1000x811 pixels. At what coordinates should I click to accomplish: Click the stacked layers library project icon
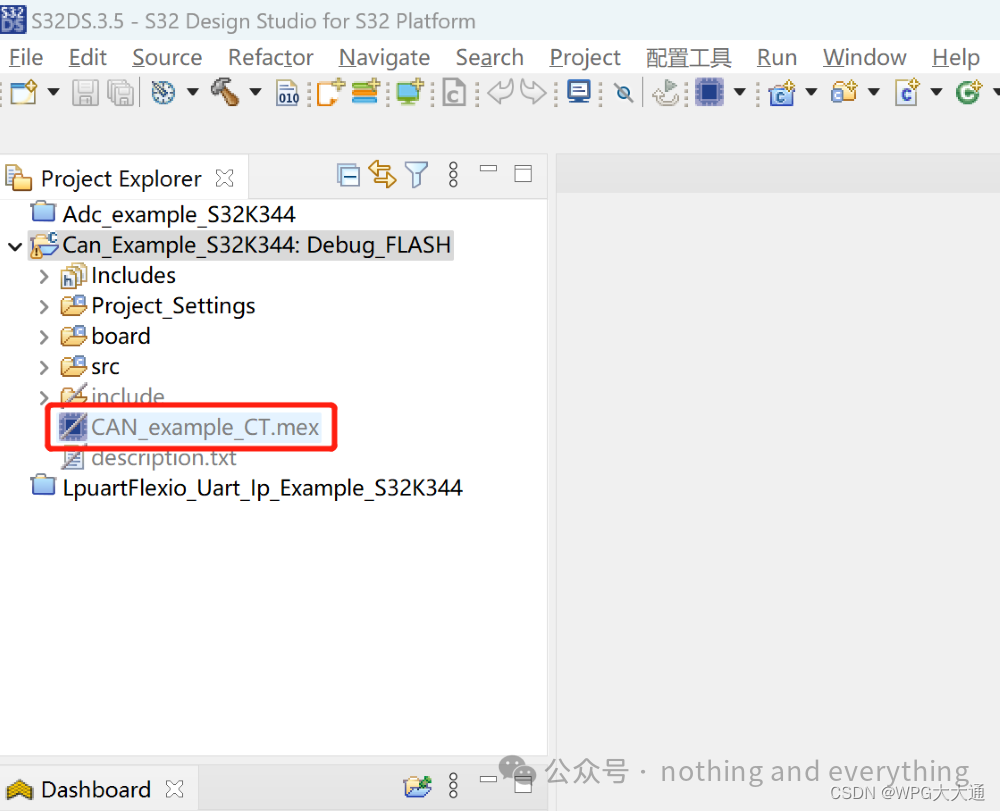click(365, 92)
